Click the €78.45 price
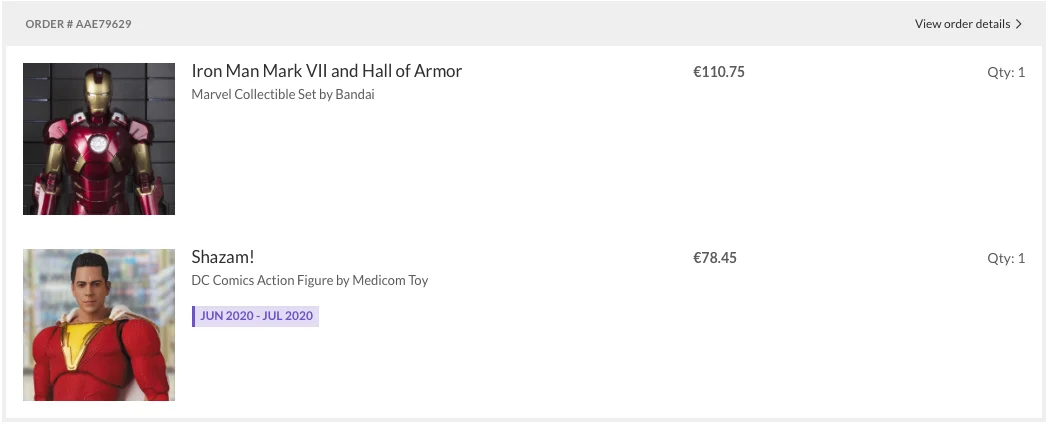Image resolution: width=1046 pixels, height=431 pixels. coord(715,258)
